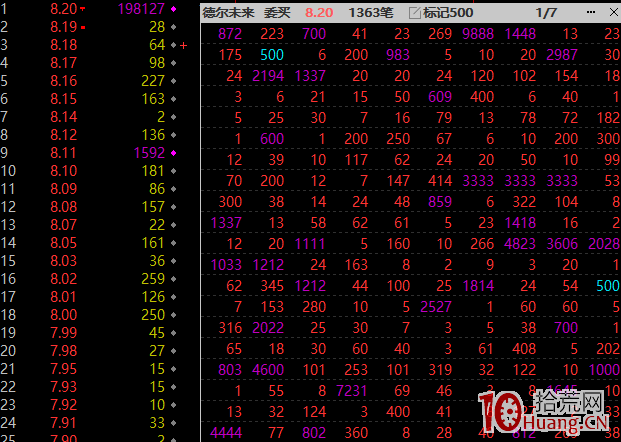Click the diamond icon in the 8.14 row

pyautogui.click(x=173, y=117)
